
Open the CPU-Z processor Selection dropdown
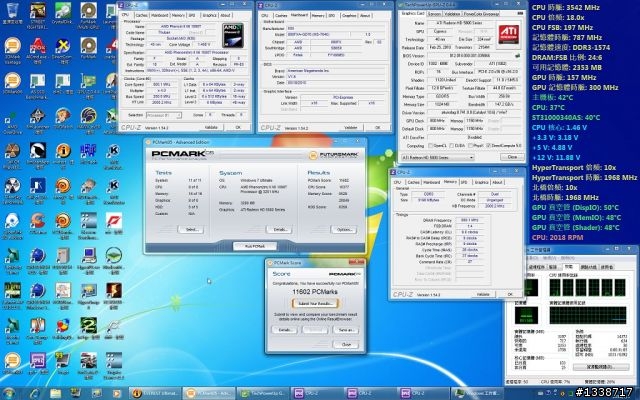(164, 116)
